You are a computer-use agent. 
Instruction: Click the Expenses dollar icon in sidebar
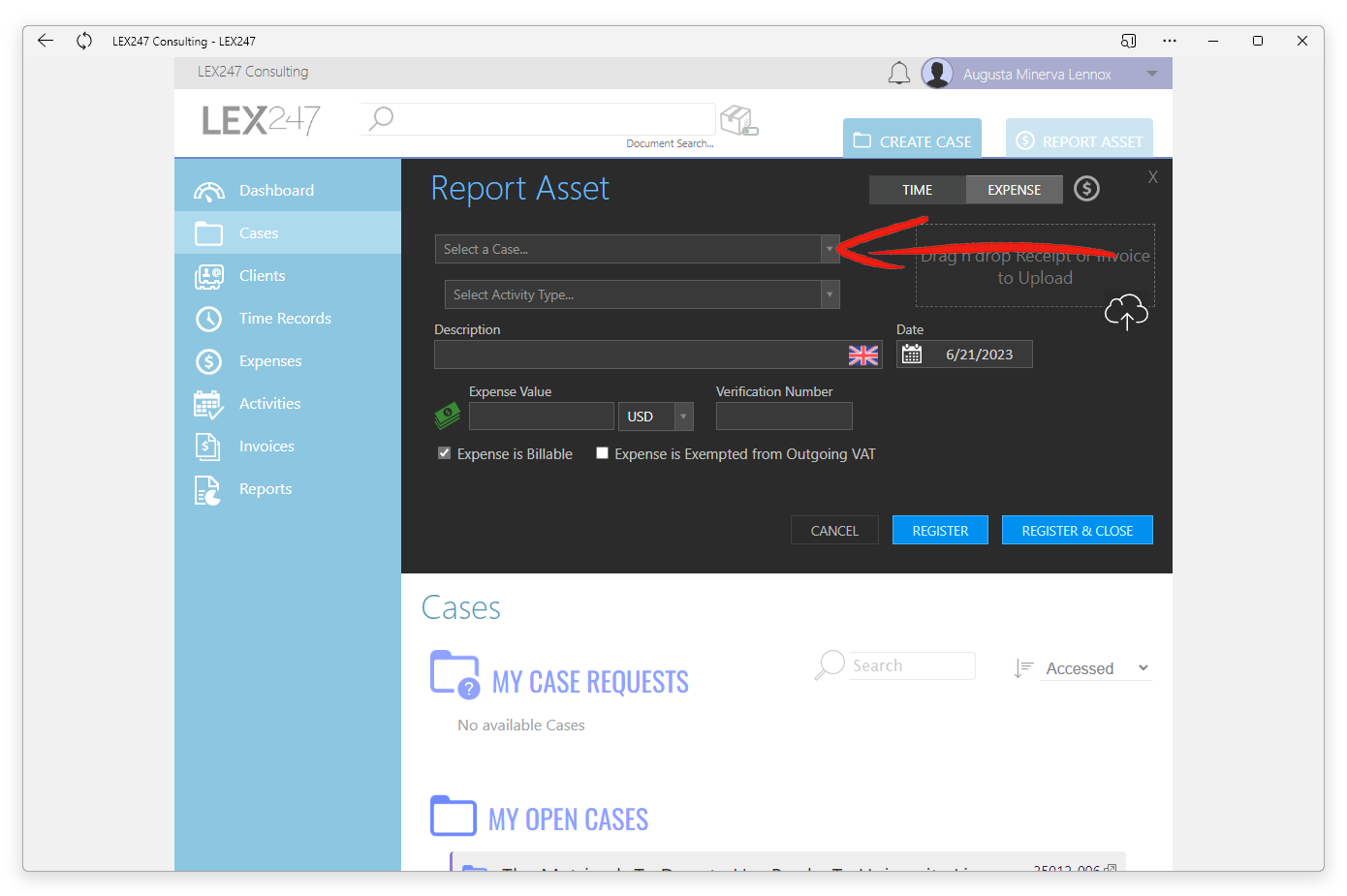208,361
